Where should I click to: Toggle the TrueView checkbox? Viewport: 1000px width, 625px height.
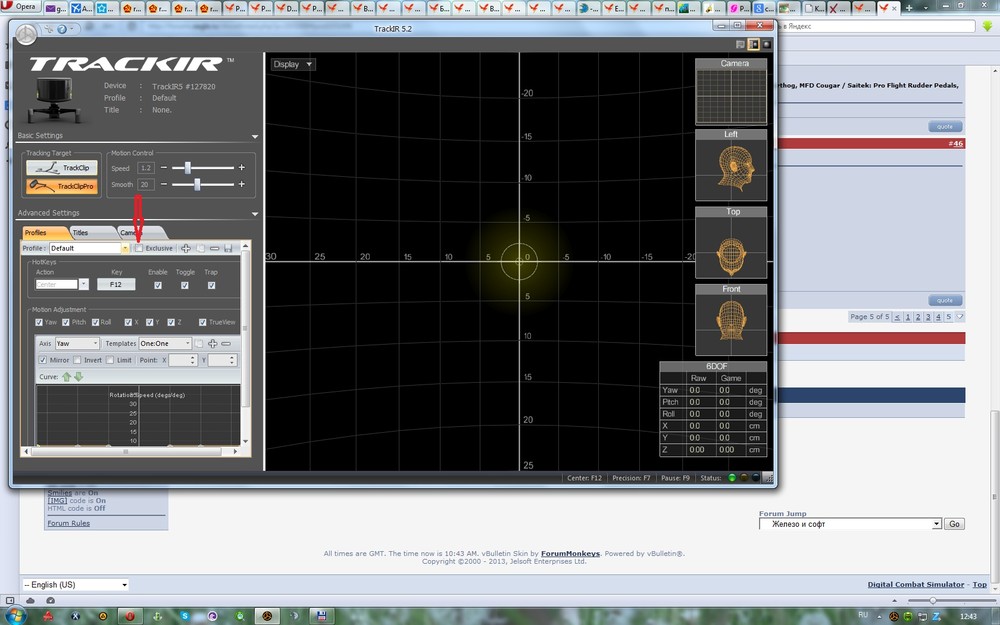point(202,322)
